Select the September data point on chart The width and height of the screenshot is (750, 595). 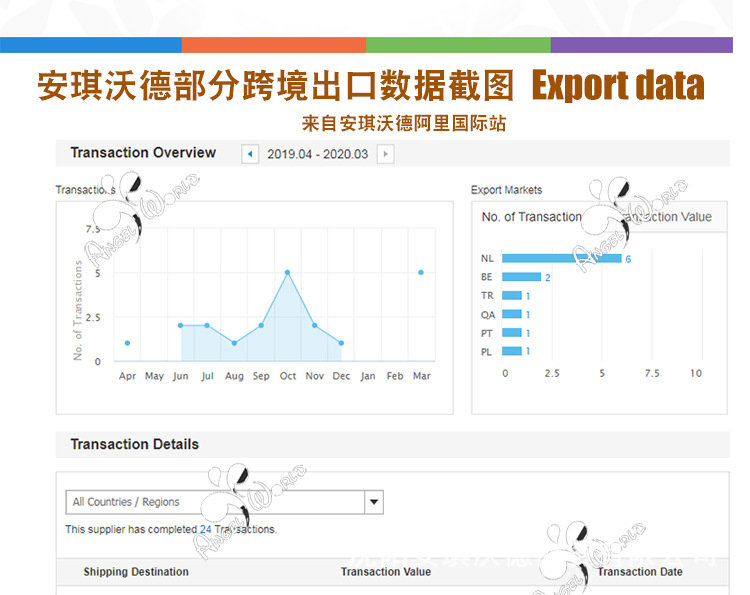click(x=261, y=325)
